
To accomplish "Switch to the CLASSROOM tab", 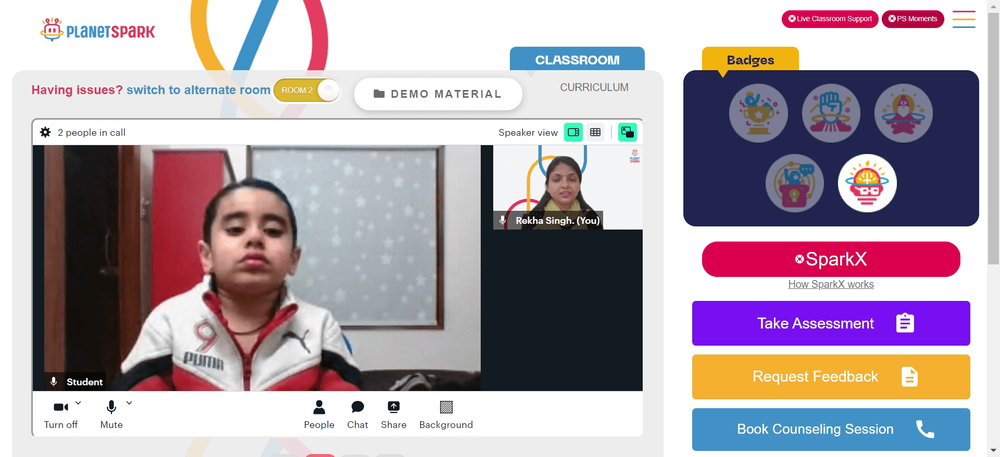I will point(577,59).
